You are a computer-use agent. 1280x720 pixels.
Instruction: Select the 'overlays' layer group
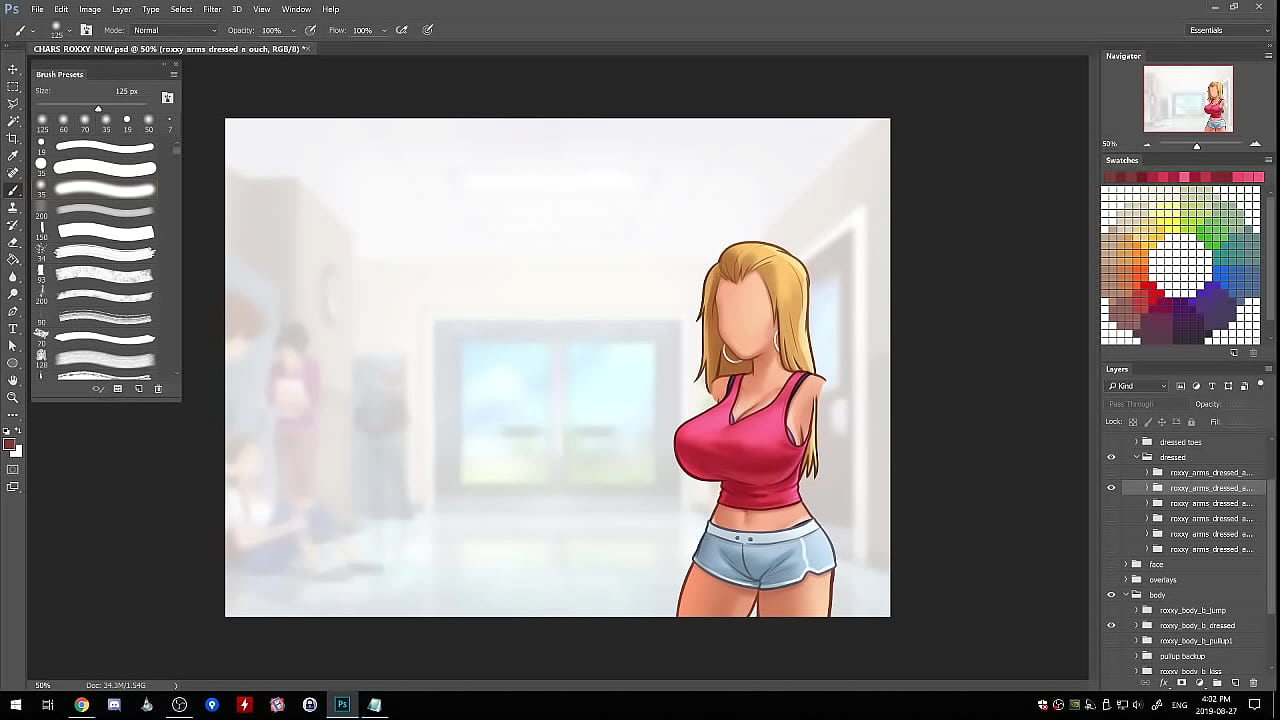1162,580
